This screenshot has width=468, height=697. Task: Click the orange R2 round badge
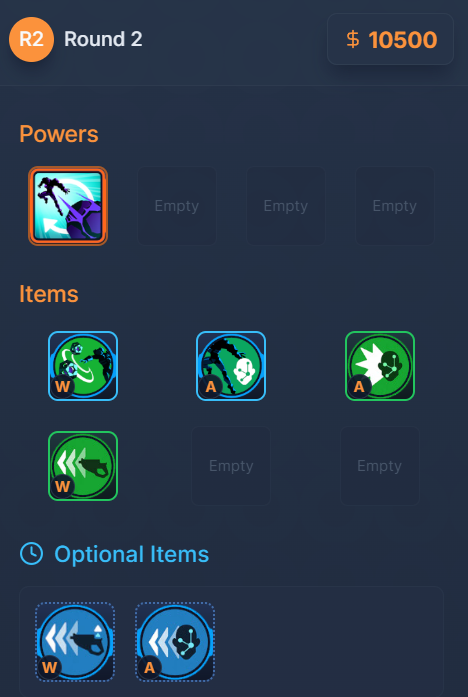[x=32, y=39]
